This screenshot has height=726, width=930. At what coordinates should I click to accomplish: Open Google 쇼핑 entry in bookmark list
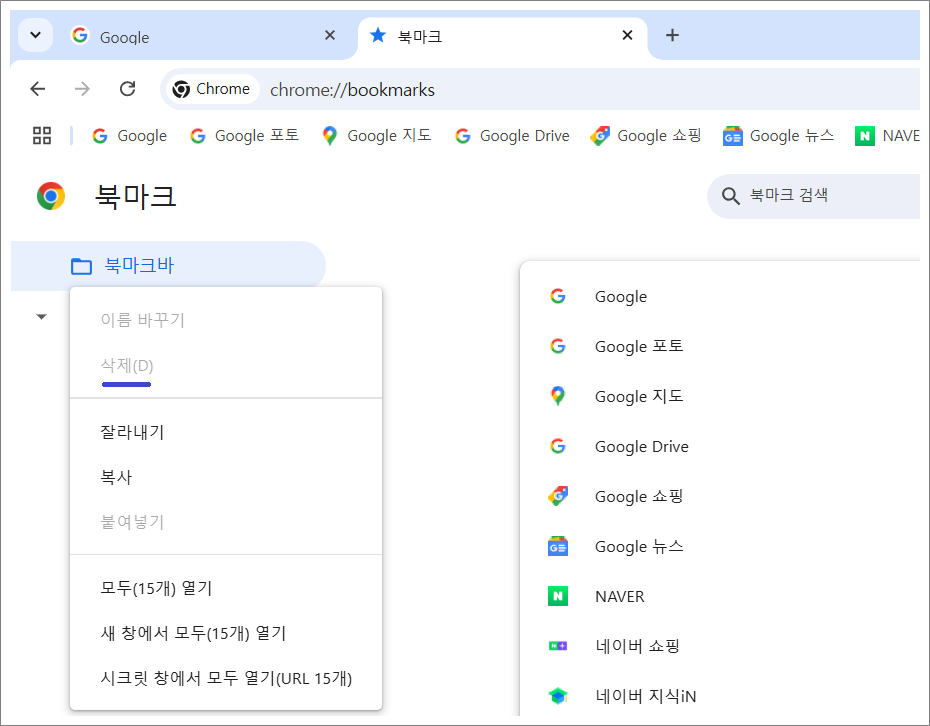(720, 496)
